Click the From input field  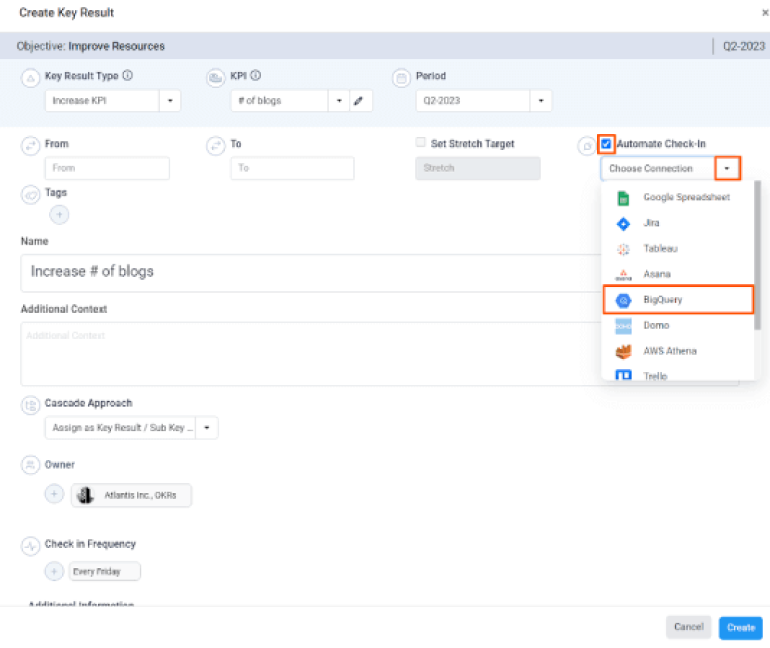click(x=108, y=168)
